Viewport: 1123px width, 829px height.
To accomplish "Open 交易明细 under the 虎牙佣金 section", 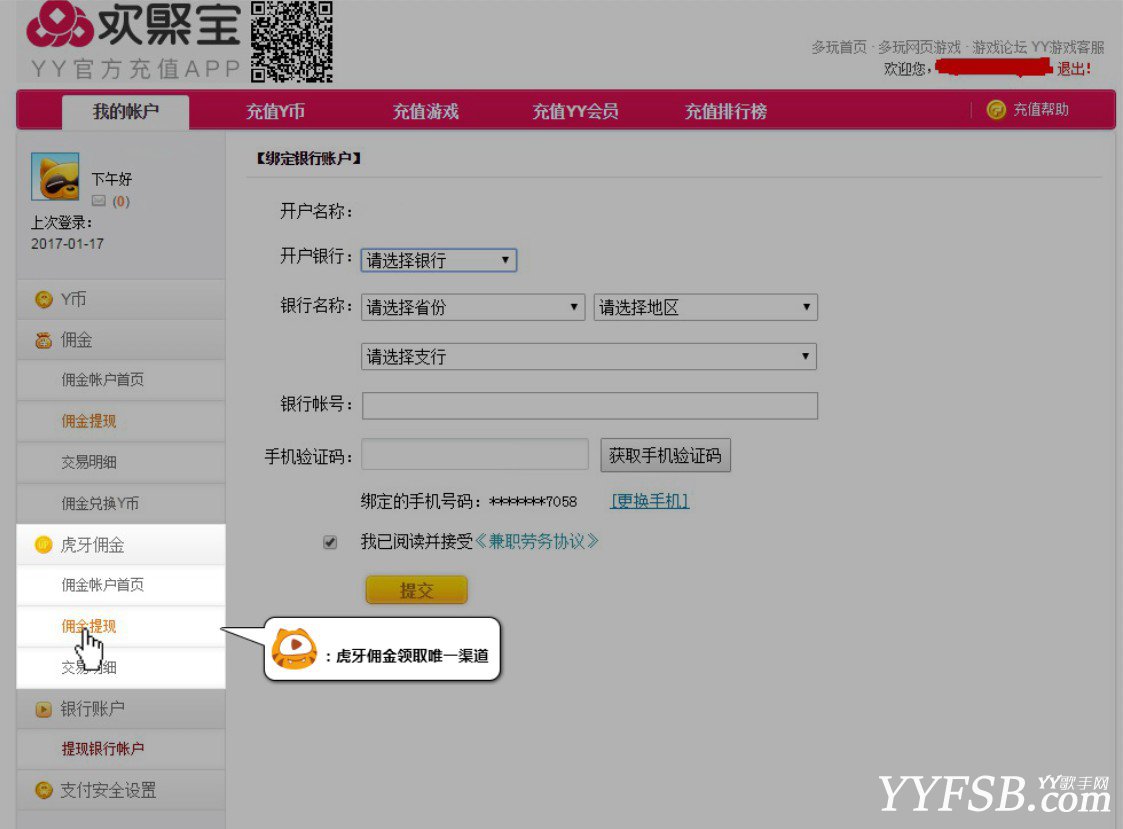I will (x=89, y=668).
